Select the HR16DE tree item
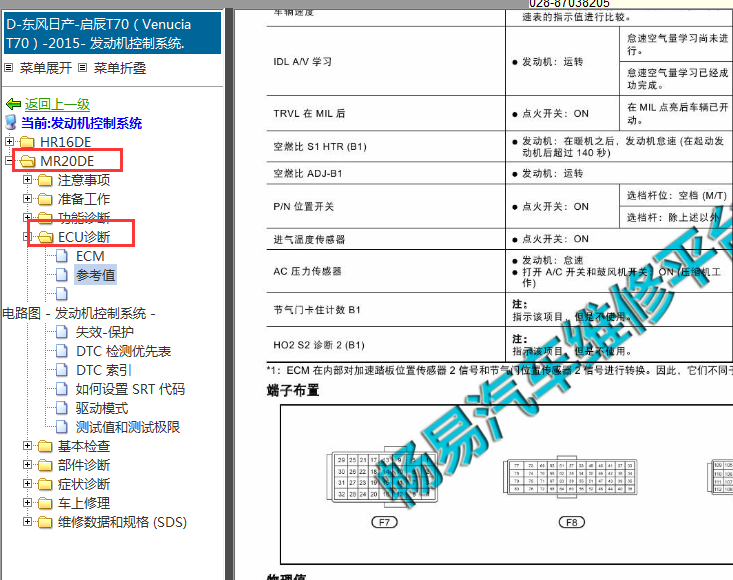The width and height of the screenshot is (733, 580). tap(65, 142)
